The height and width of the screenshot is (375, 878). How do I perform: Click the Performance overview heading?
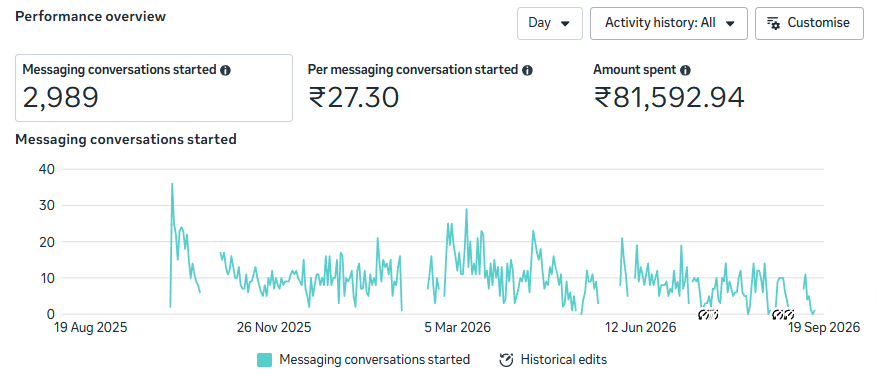click(90, 16)
